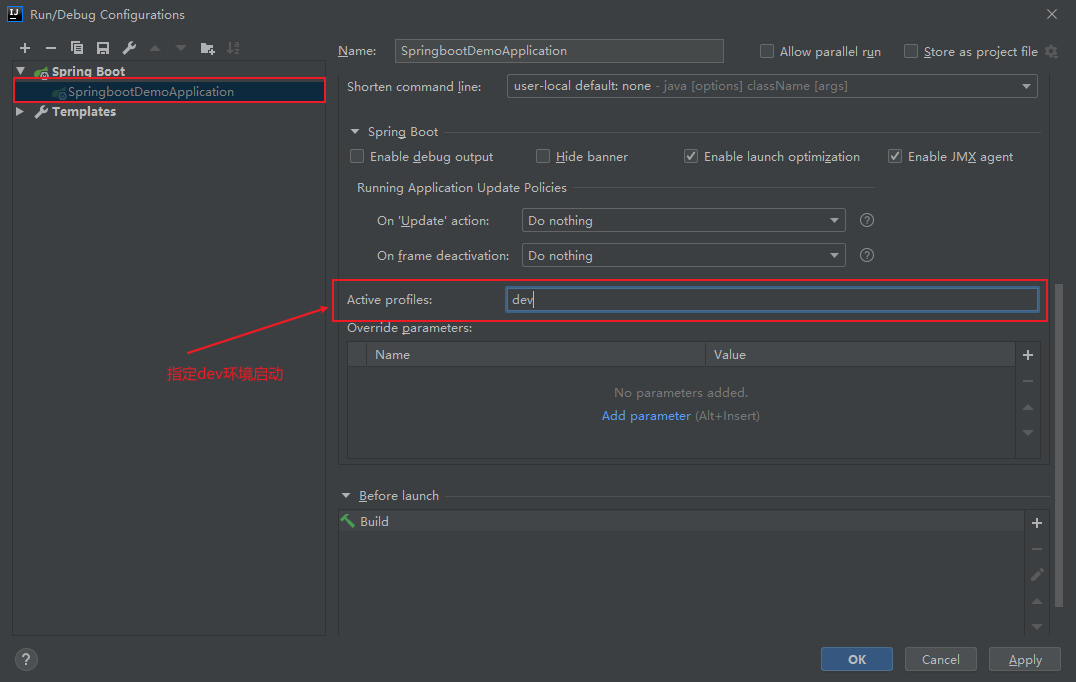Click the create folder toolbar icon

207,48
